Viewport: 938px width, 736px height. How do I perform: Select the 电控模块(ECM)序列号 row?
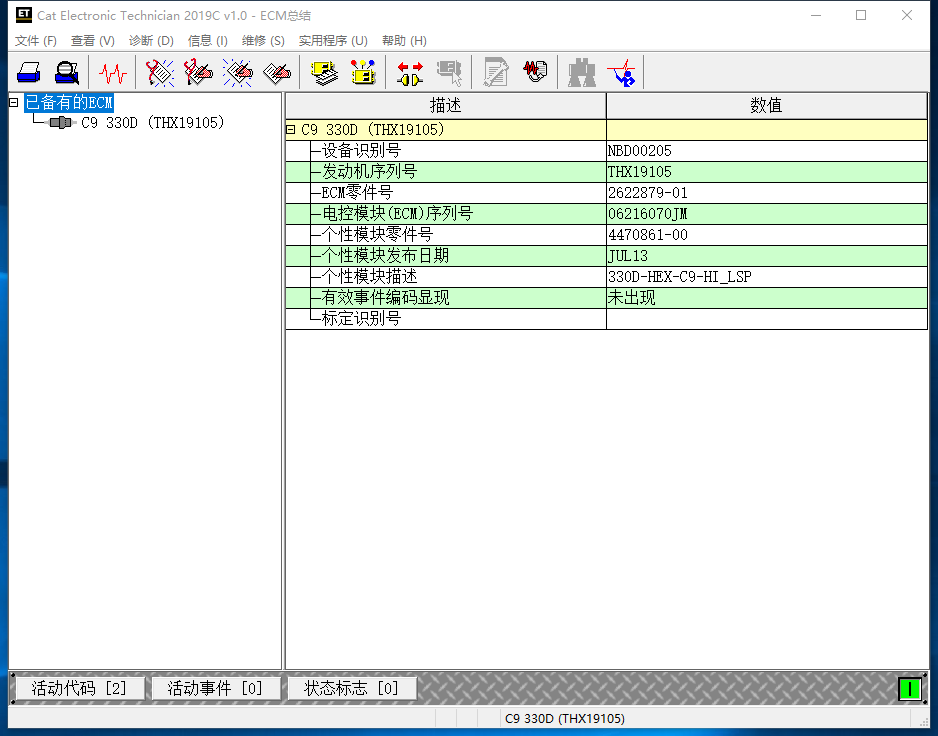point(607,214)
